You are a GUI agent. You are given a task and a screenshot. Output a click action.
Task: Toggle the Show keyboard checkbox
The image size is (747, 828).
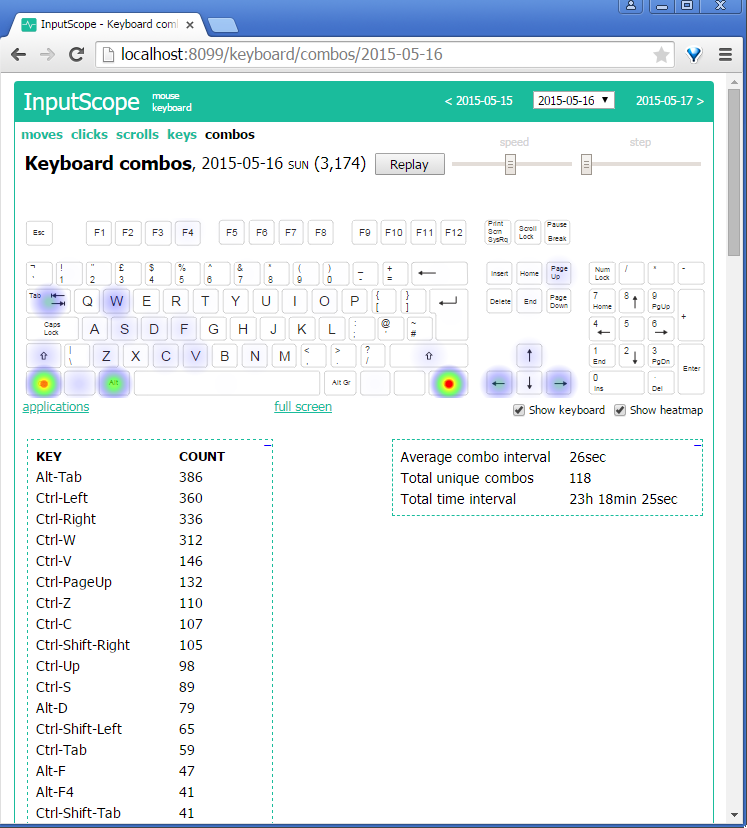518,410
